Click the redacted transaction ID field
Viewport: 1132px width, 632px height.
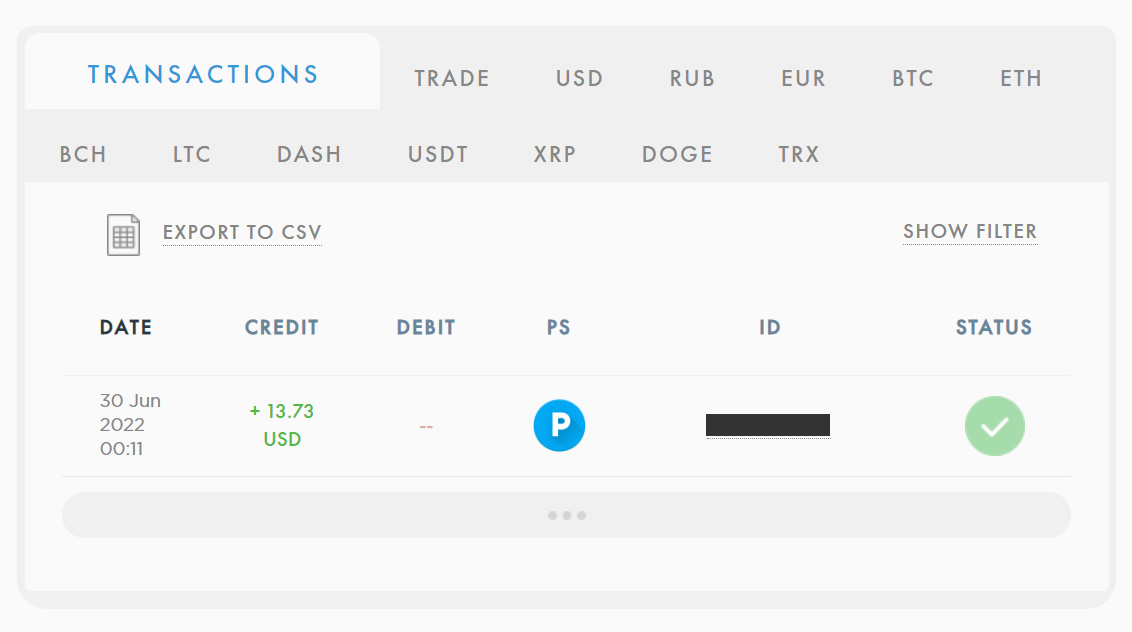(x=768, y=425)
